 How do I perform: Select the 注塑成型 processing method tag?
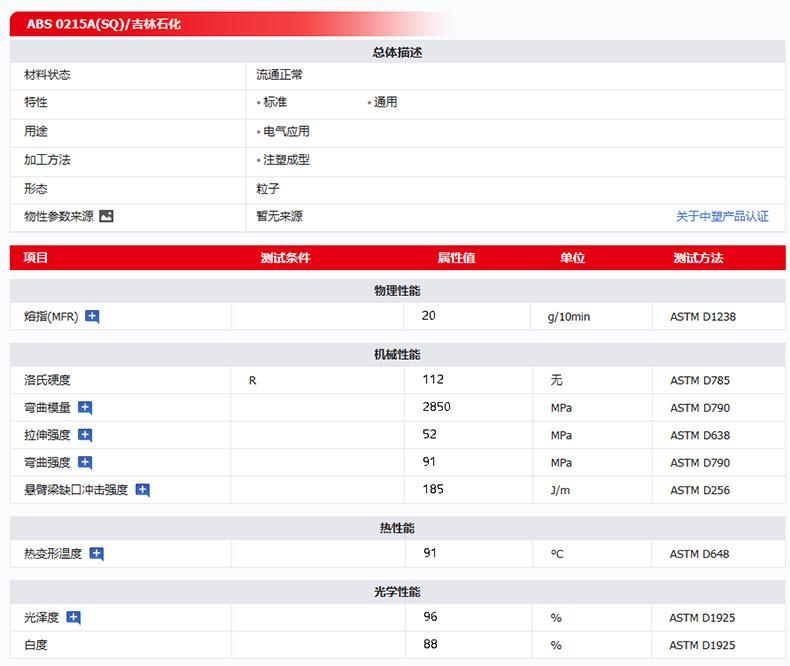pos(286,160)
